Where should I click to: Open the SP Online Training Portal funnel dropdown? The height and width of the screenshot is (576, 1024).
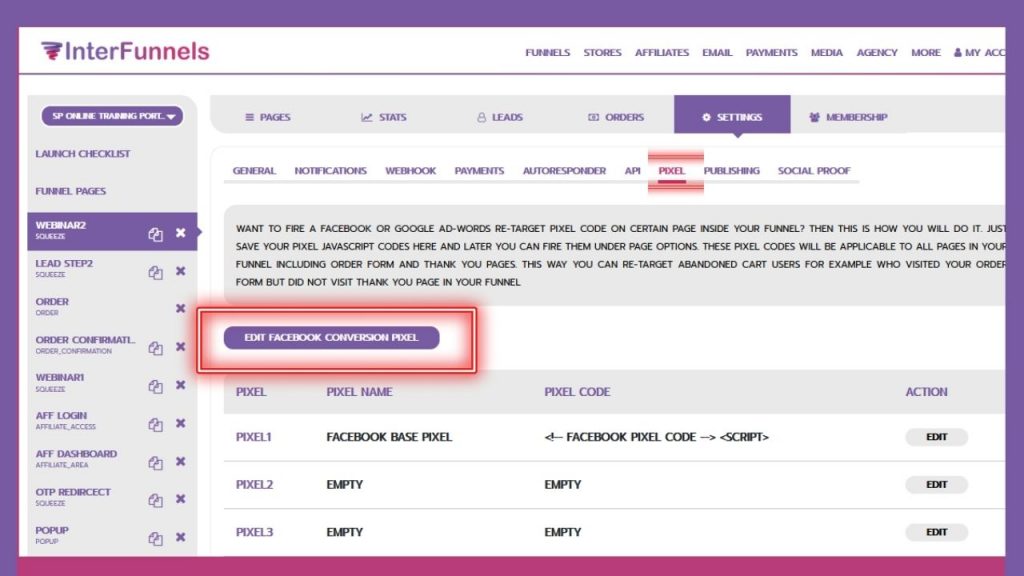coord(112,116)
